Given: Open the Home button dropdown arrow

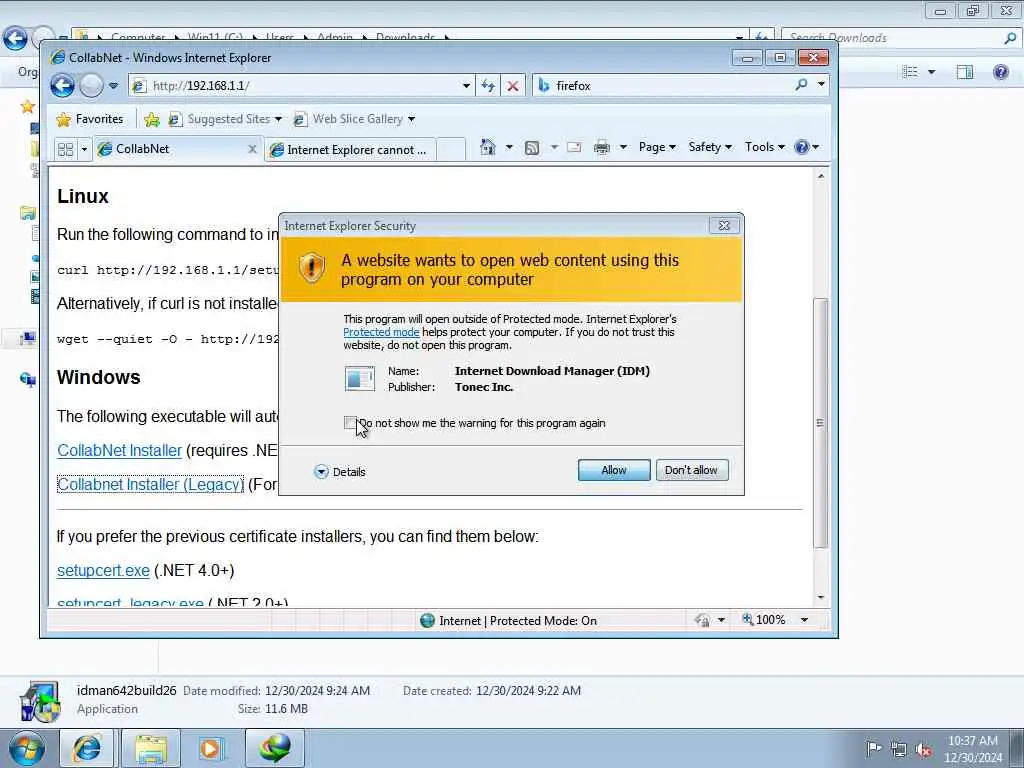Looking at the screenshot, I should [x=509, y=147].
